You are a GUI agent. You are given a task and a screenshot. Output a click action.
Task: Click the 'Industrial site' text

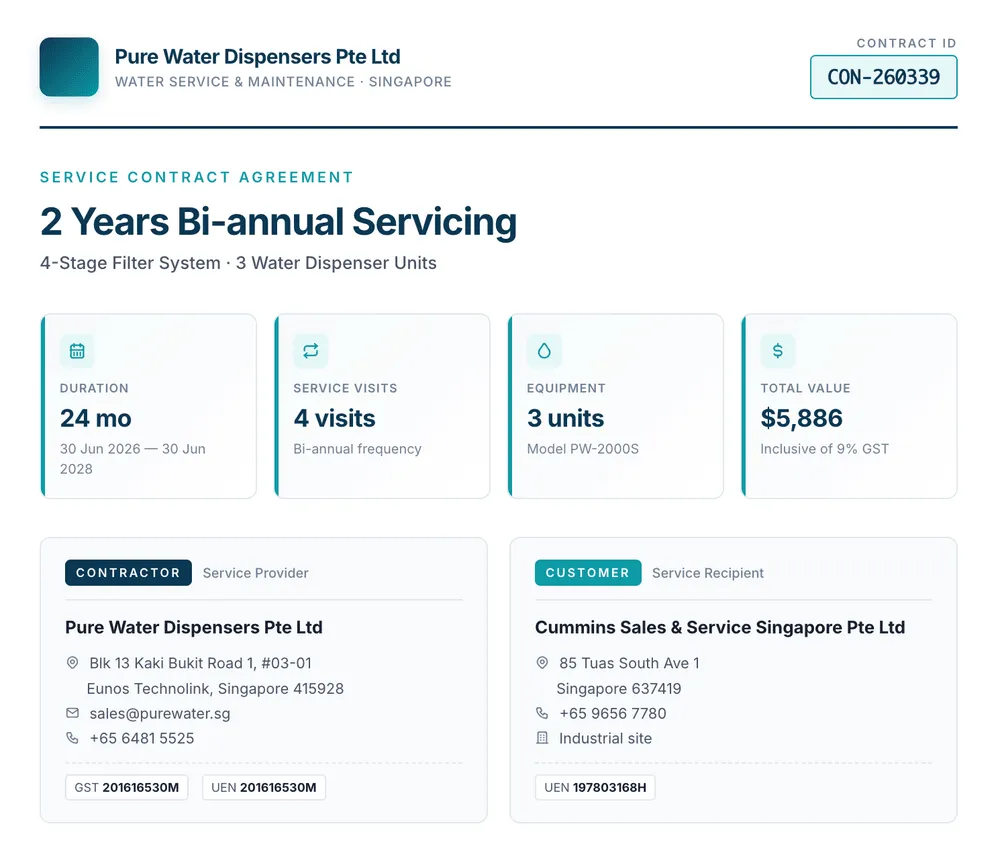pos(605,739)
